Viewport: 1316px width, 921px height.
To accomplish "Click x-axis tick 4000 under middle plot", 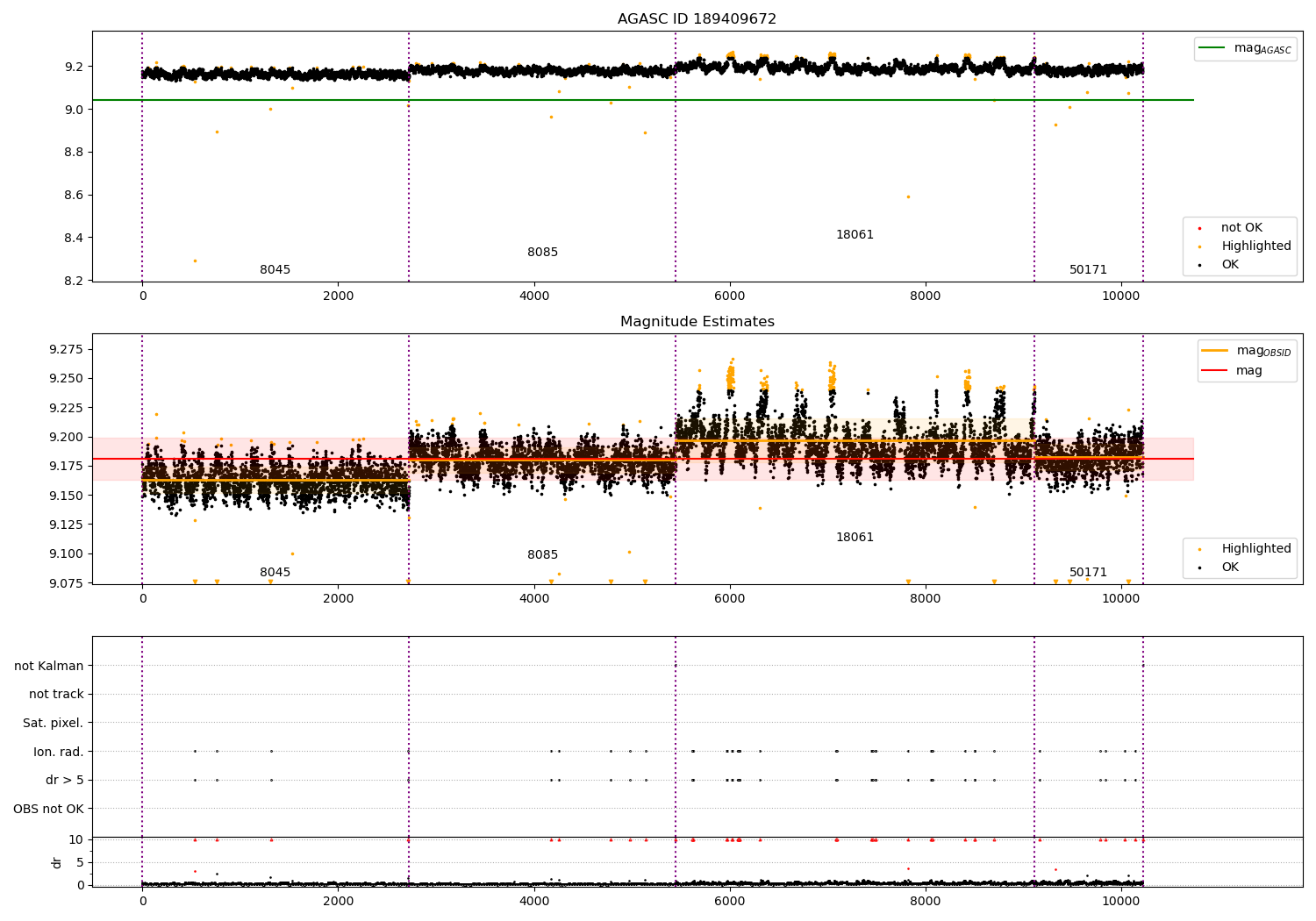I will tap(533, 598).
